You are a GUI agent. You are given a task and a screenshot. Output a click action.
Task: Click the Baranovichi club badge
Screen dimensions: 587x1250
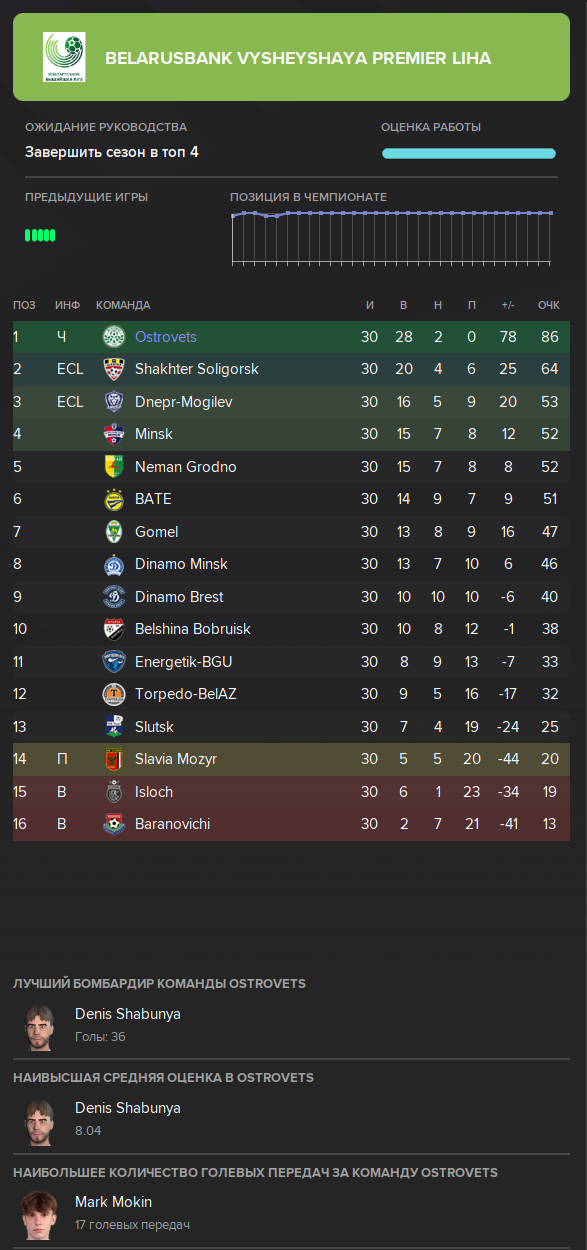tap(114, 824)
